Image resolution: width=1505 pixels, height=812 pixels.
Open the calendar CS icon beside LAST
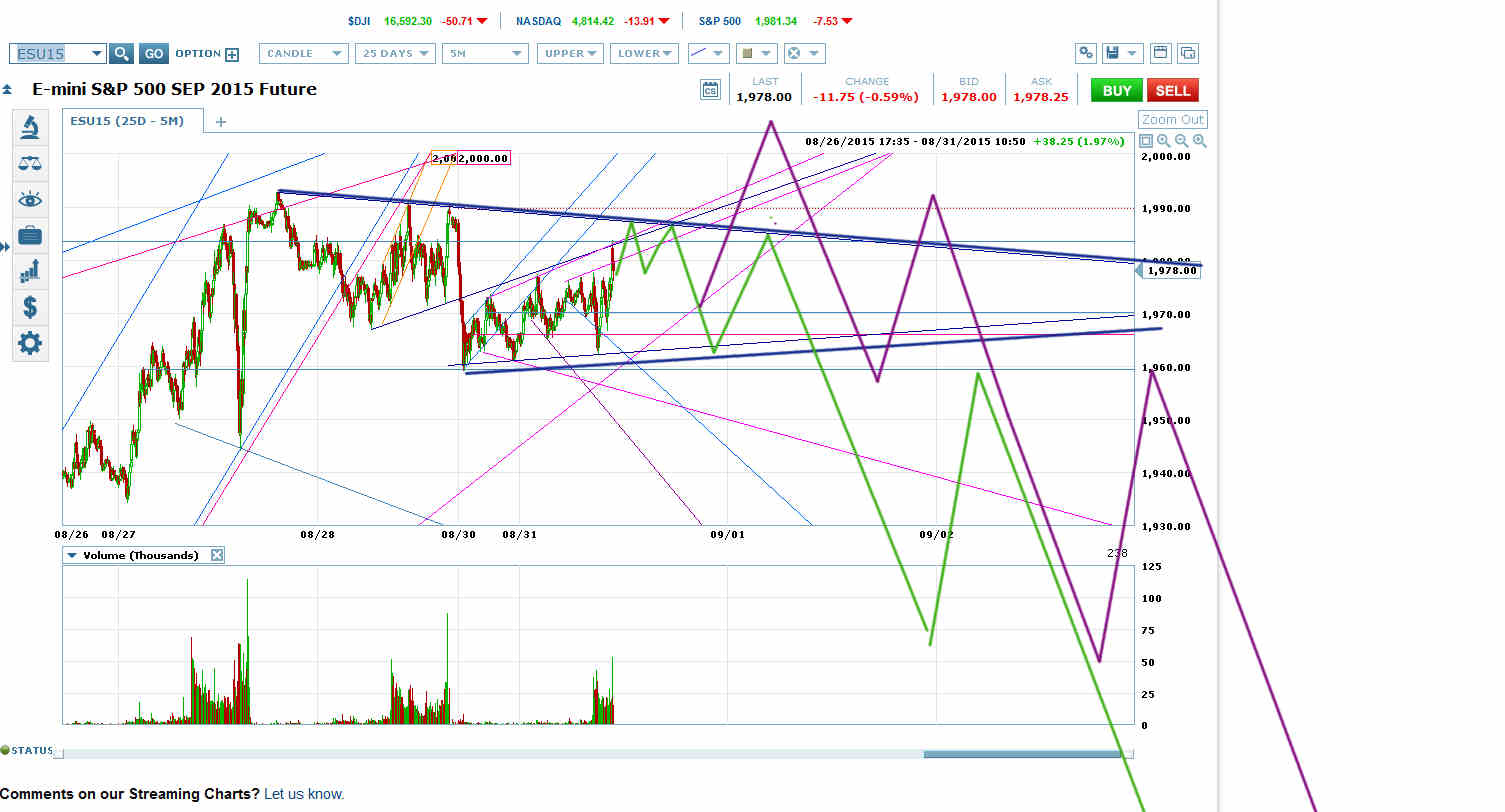point(710,90)
